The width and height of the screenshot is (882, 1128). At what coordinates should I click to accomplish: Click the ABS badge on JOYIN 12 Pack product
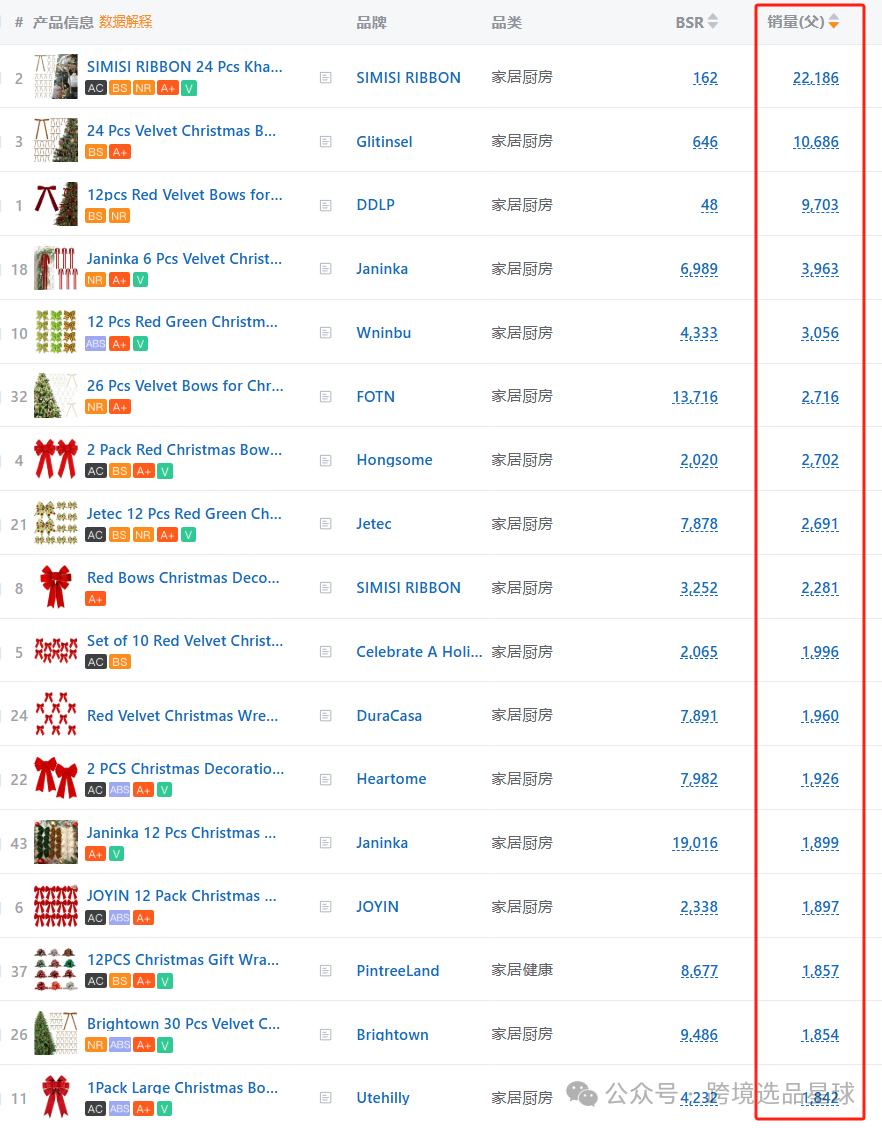[119, 918]
